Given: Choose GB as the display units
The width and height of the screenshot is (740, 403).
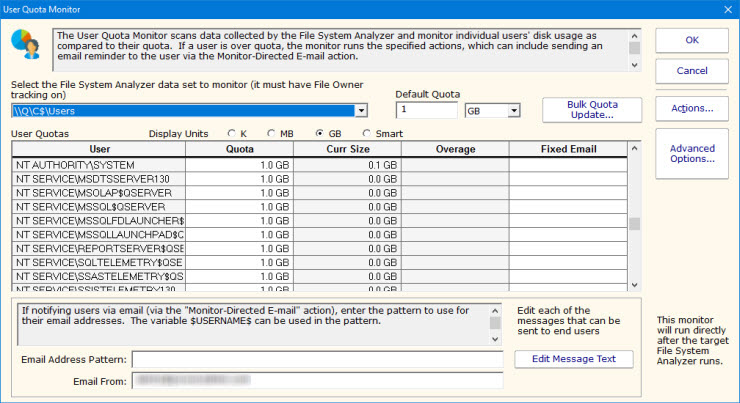Looking at the screenshot, I should (320, 133).
